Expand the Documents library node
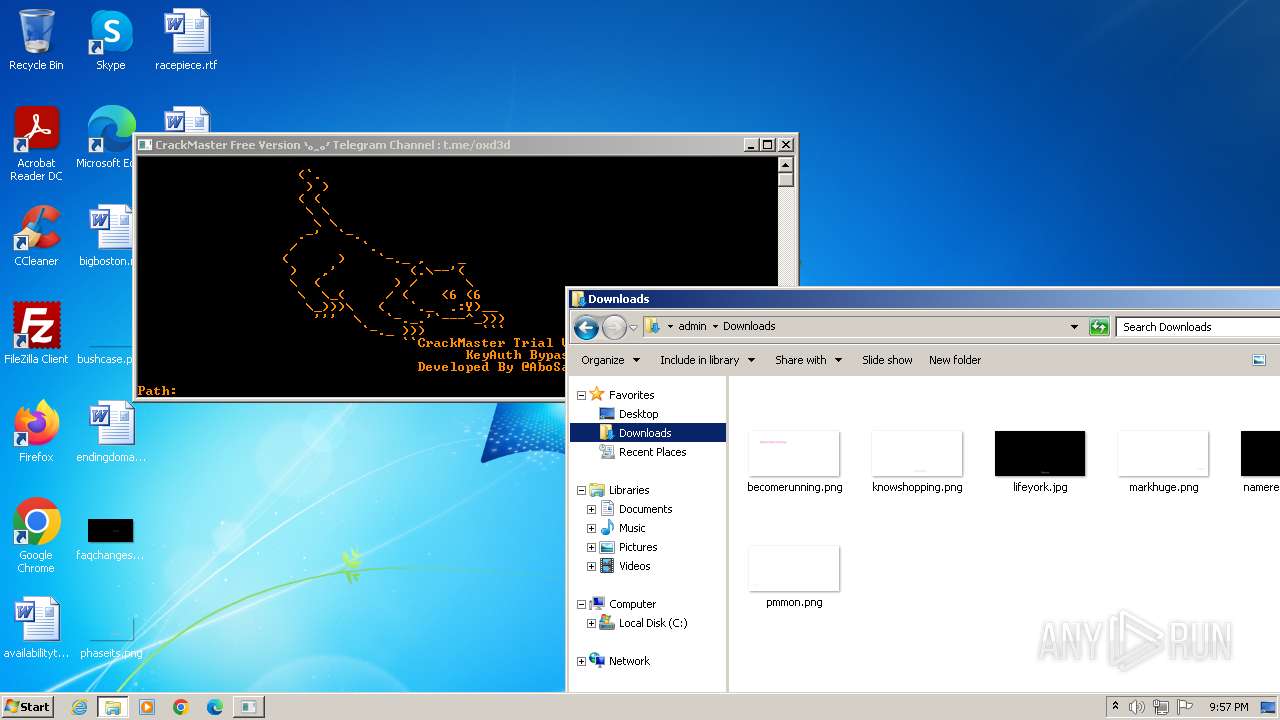1280x720 pixels. click(591, 509)
